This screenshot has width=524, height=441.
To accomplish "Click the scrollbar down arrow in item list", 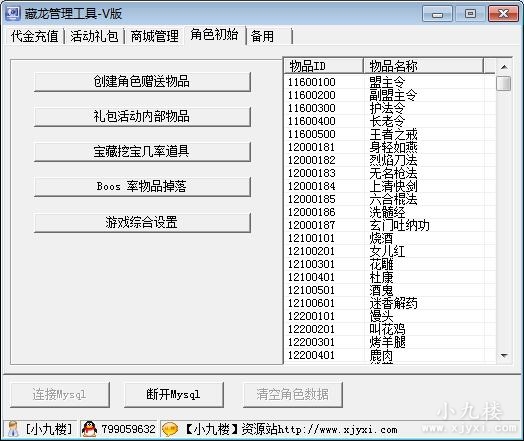I will (504, 355).
